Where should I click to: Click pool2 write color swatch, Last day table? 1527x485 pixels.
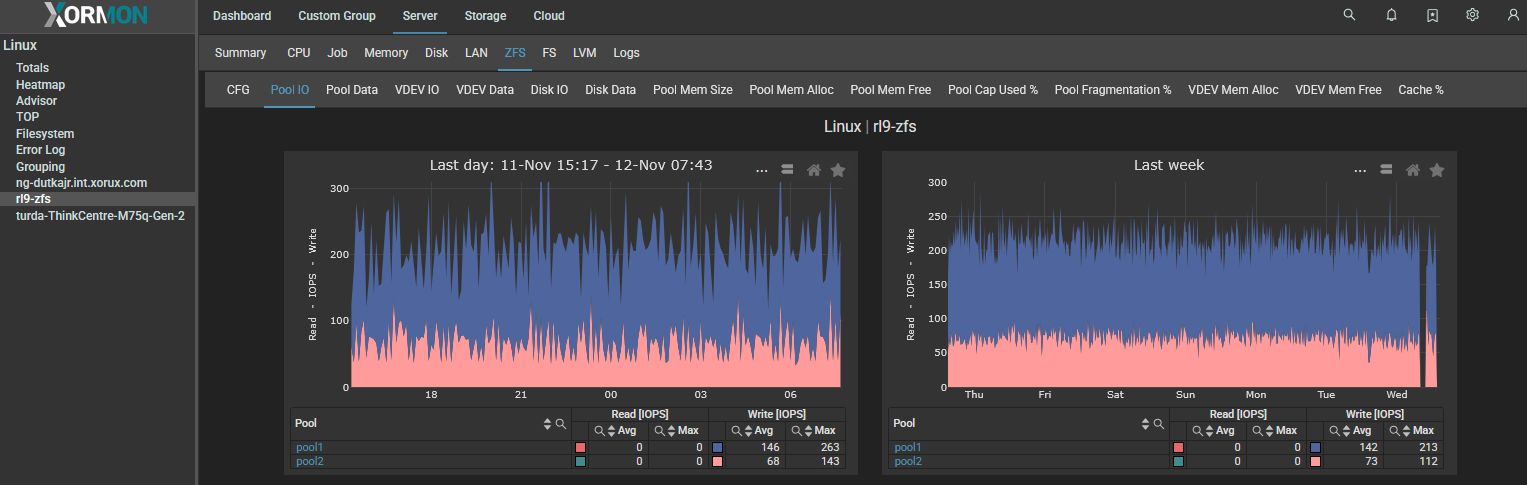coord(718,462)
